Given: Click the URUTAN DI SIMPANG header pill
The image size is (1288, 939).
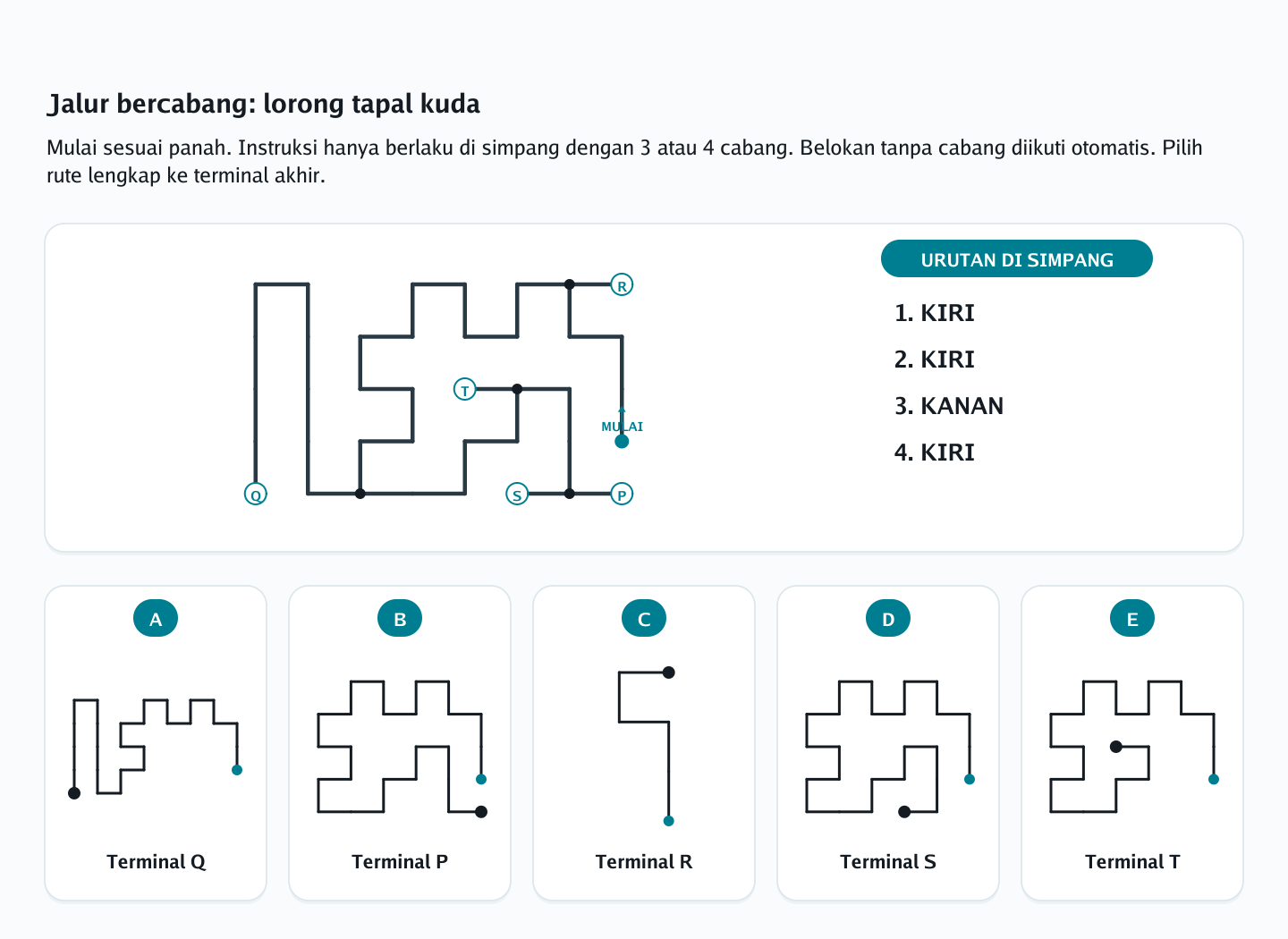Looking at the screenshot, I should [x=1017, y=259].
